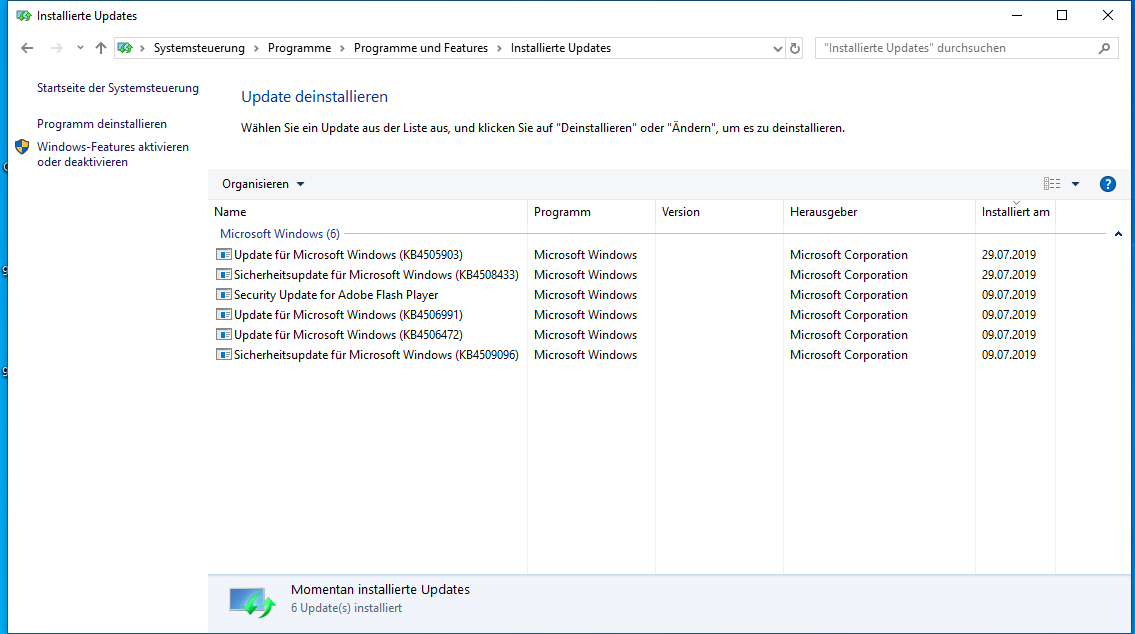This screenshot has height=634, width=1135.
Task: Go up one level with the up arrow
Action: point(101,48)
